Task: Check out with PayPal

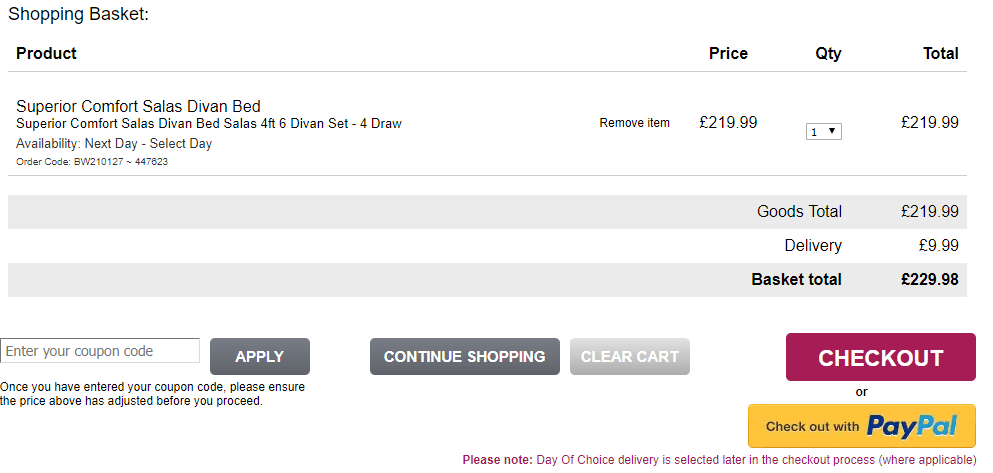Action: click(862, 426)
